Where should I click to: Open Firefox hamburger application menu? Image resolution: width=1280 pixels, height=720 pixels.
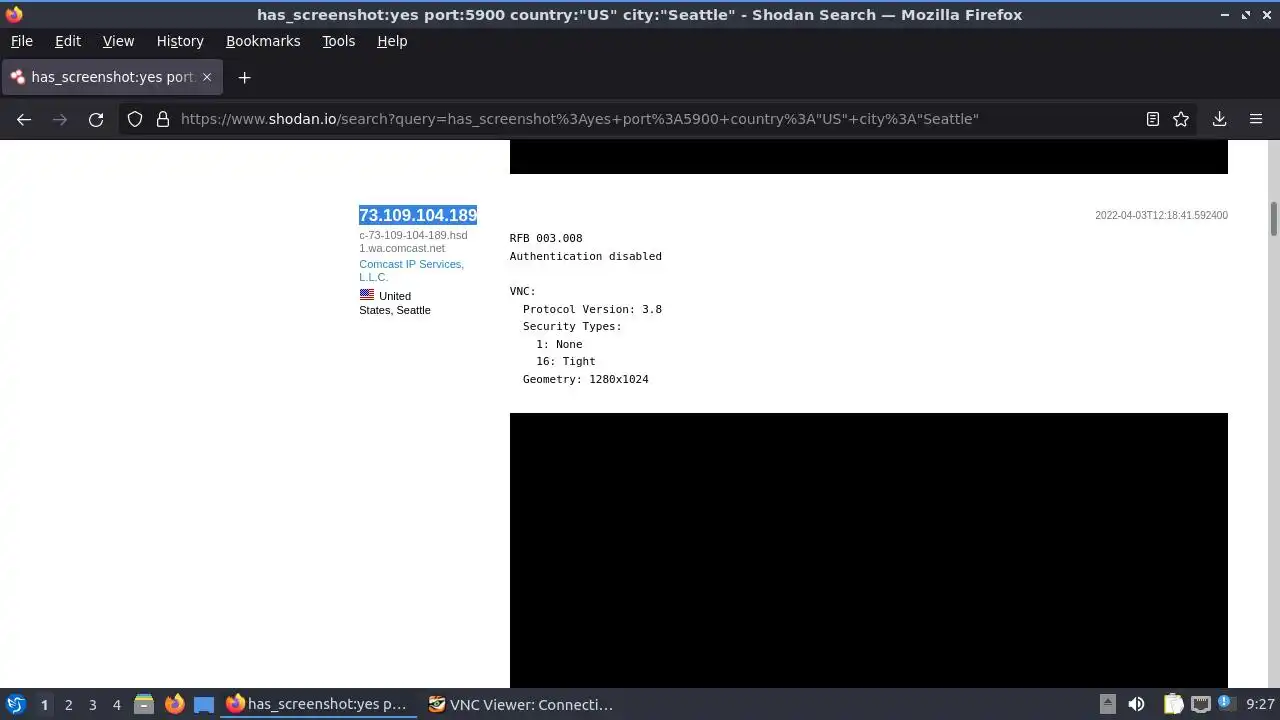click(1256, 119)
